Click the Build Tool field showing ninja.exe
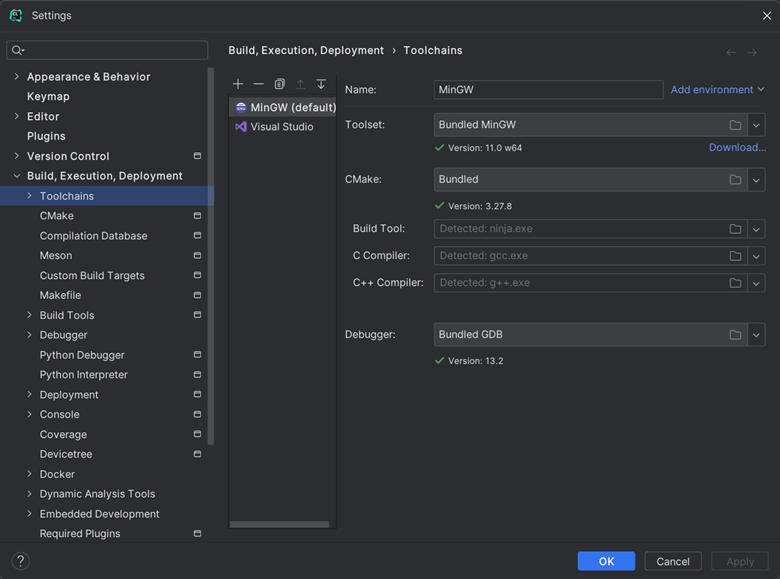The height and width of the screenshot is (579, 780). (x=590, y=229)
